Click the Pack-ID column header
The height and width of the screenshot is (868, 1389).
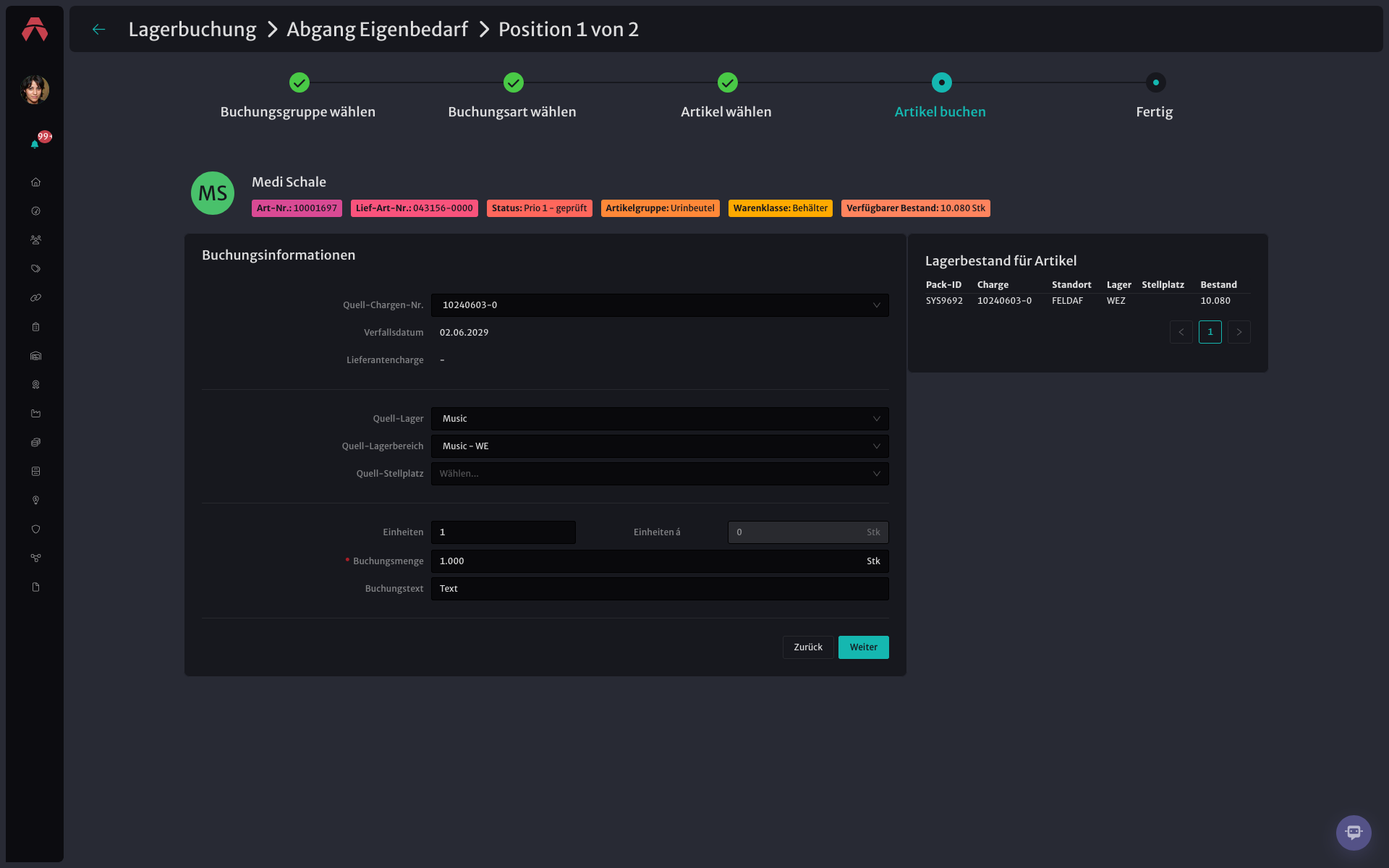[943, 285]
